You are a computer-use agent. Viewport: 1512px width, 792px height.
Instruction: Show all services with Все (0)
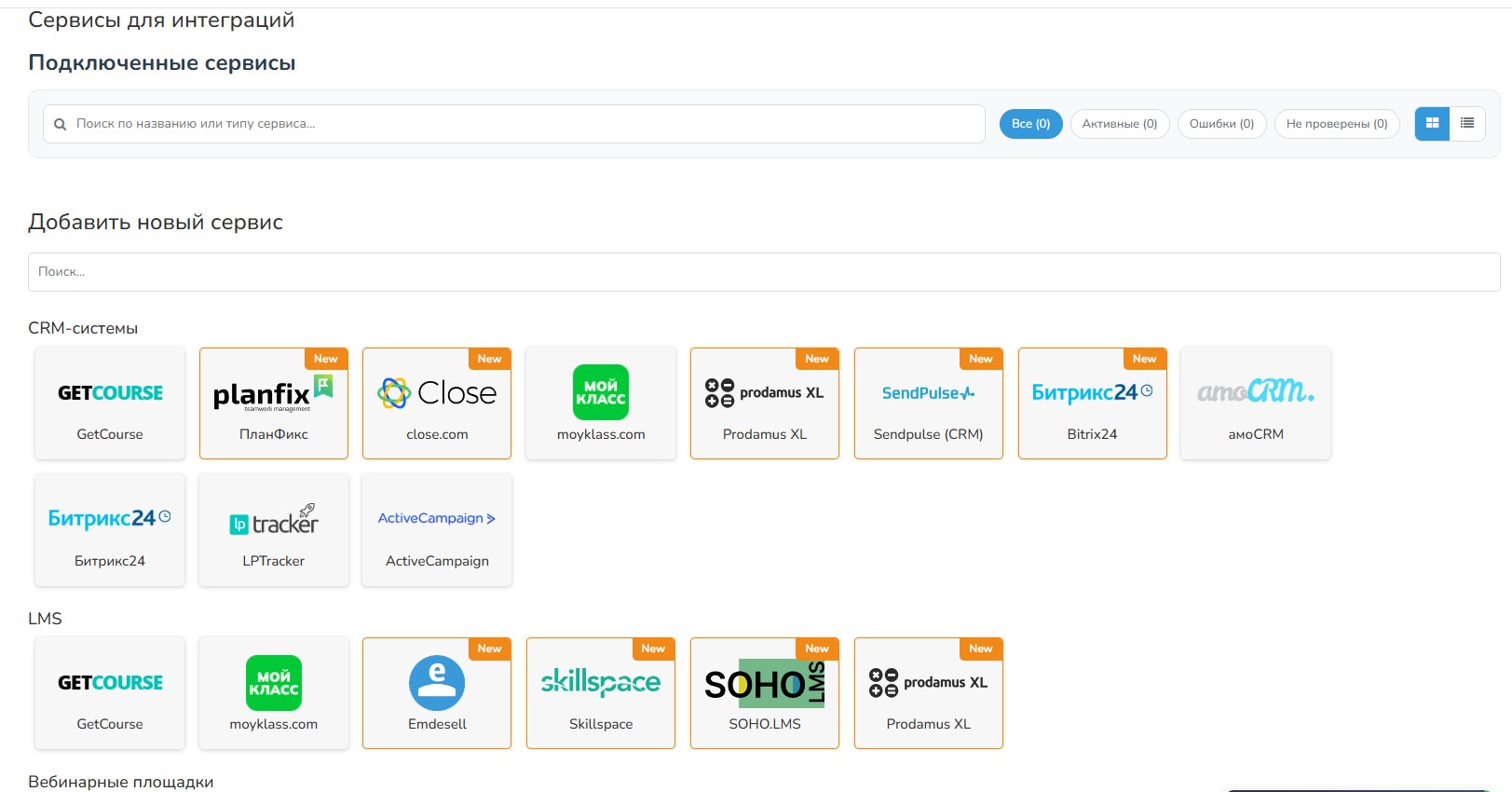1030,124
